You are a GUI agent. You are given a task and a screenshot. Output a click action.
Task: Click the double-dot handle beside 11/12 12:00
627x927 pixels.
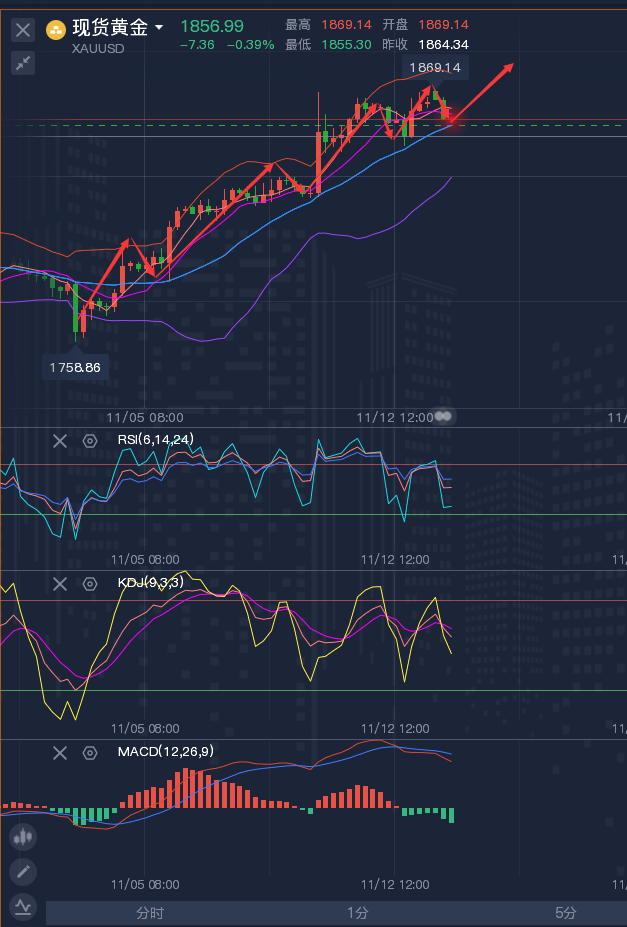tap(443, 417)
